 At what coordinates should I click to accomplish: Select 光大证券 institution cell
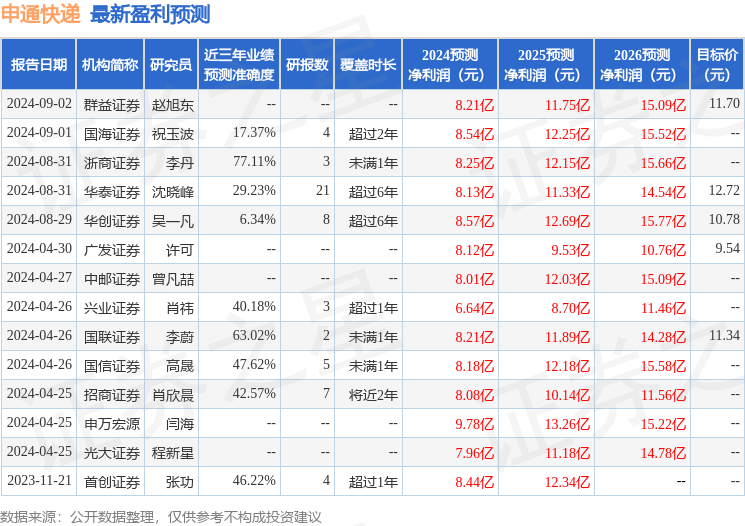coord(112,453)
